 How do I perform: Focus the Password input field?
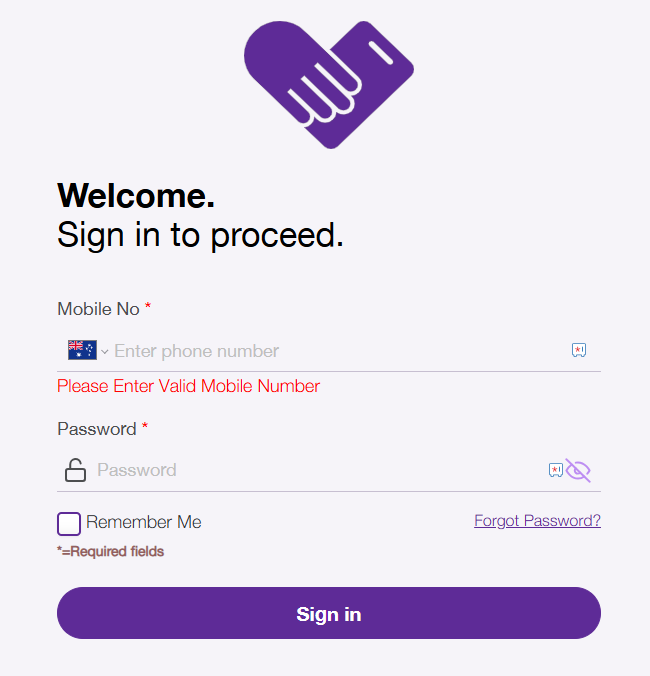pyautogui.click(x=319, y=470)
